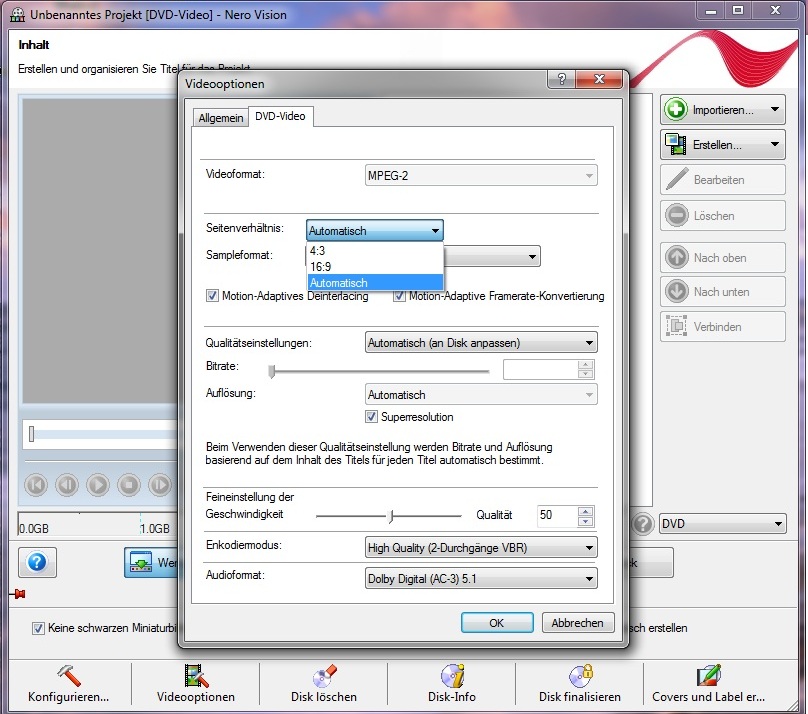Toggle the Superresolution checkbox

coord(371,416)
